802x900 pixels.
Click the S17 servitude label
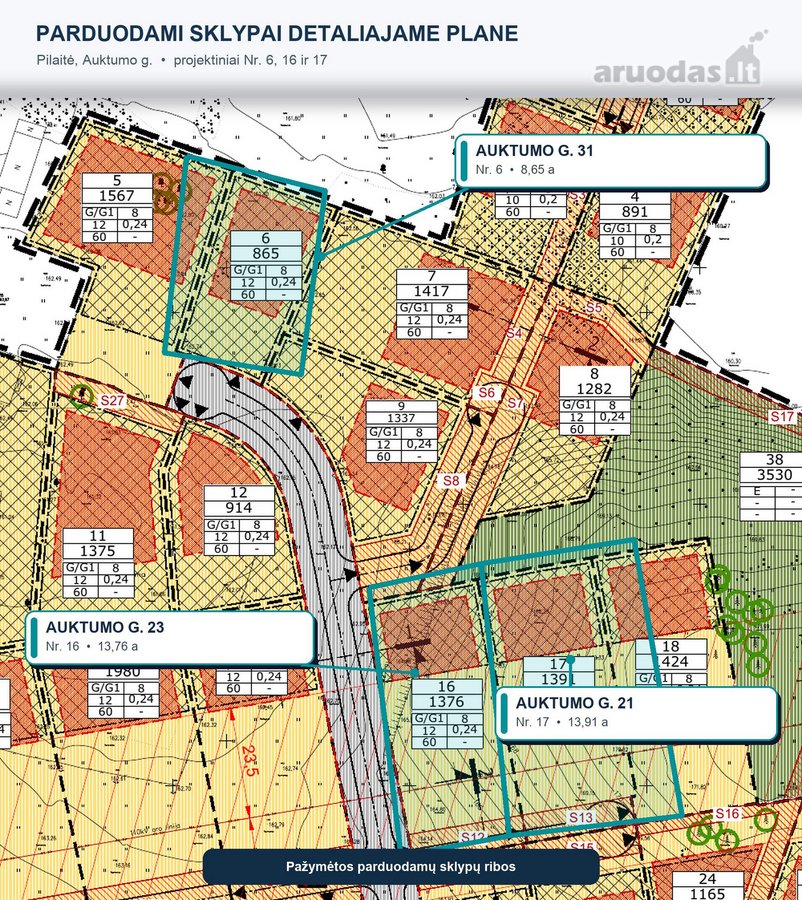[x=782, y=417]
